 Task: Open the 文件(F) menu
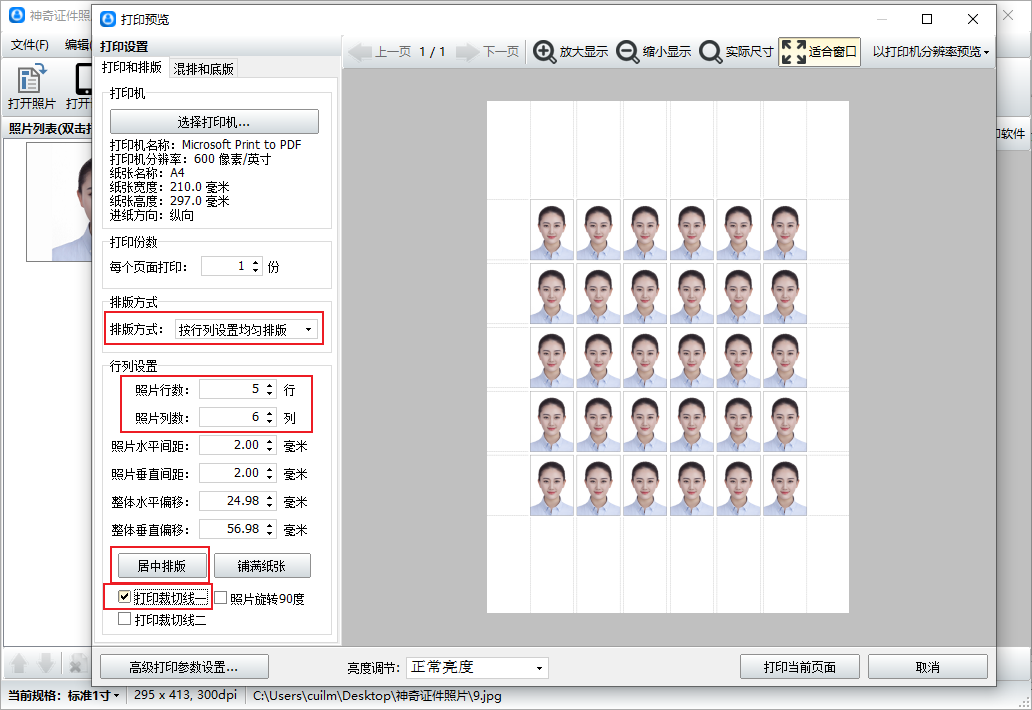click(x=30, y=45)
